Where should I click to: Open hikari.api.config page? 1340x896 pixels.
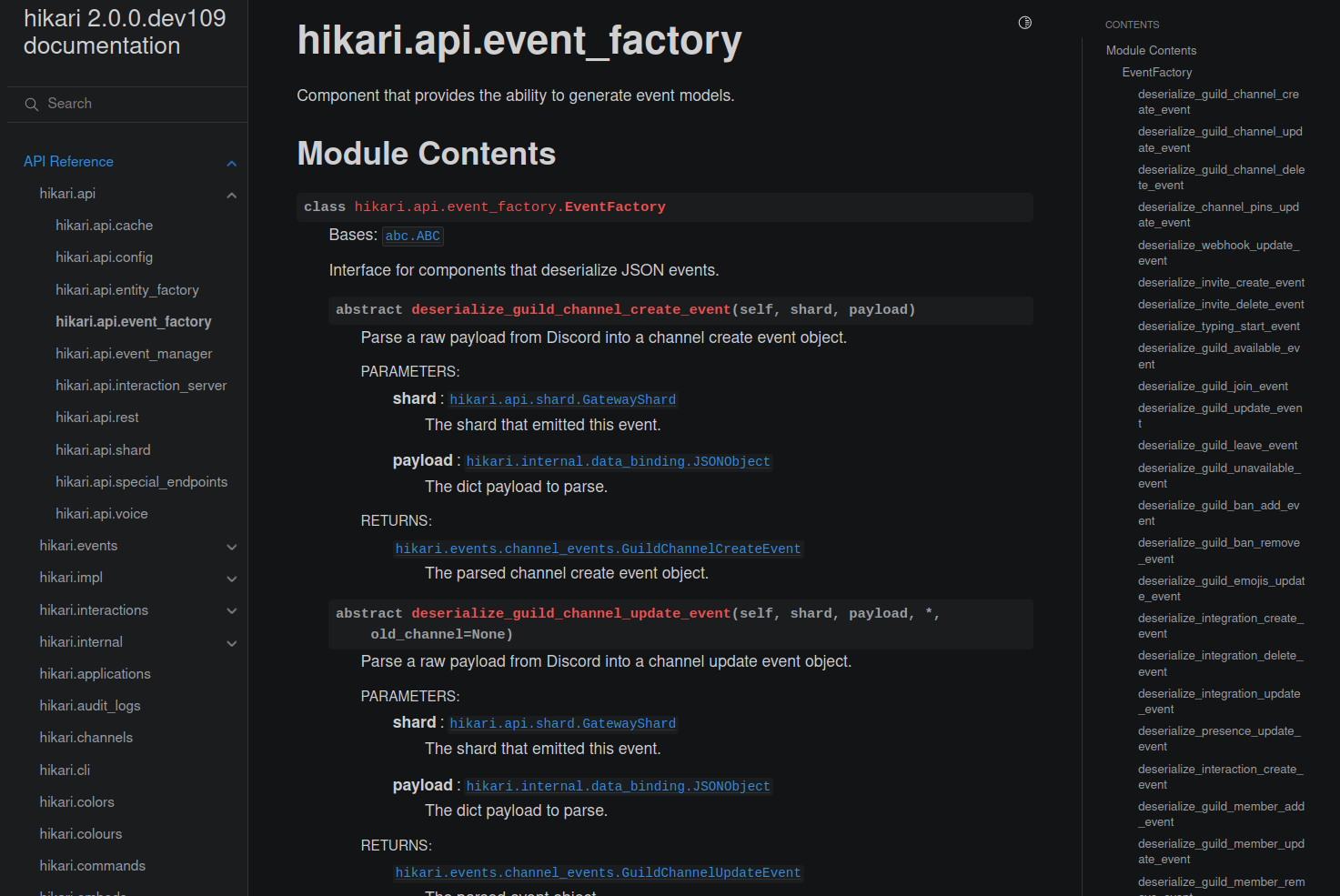click(104, 257)
